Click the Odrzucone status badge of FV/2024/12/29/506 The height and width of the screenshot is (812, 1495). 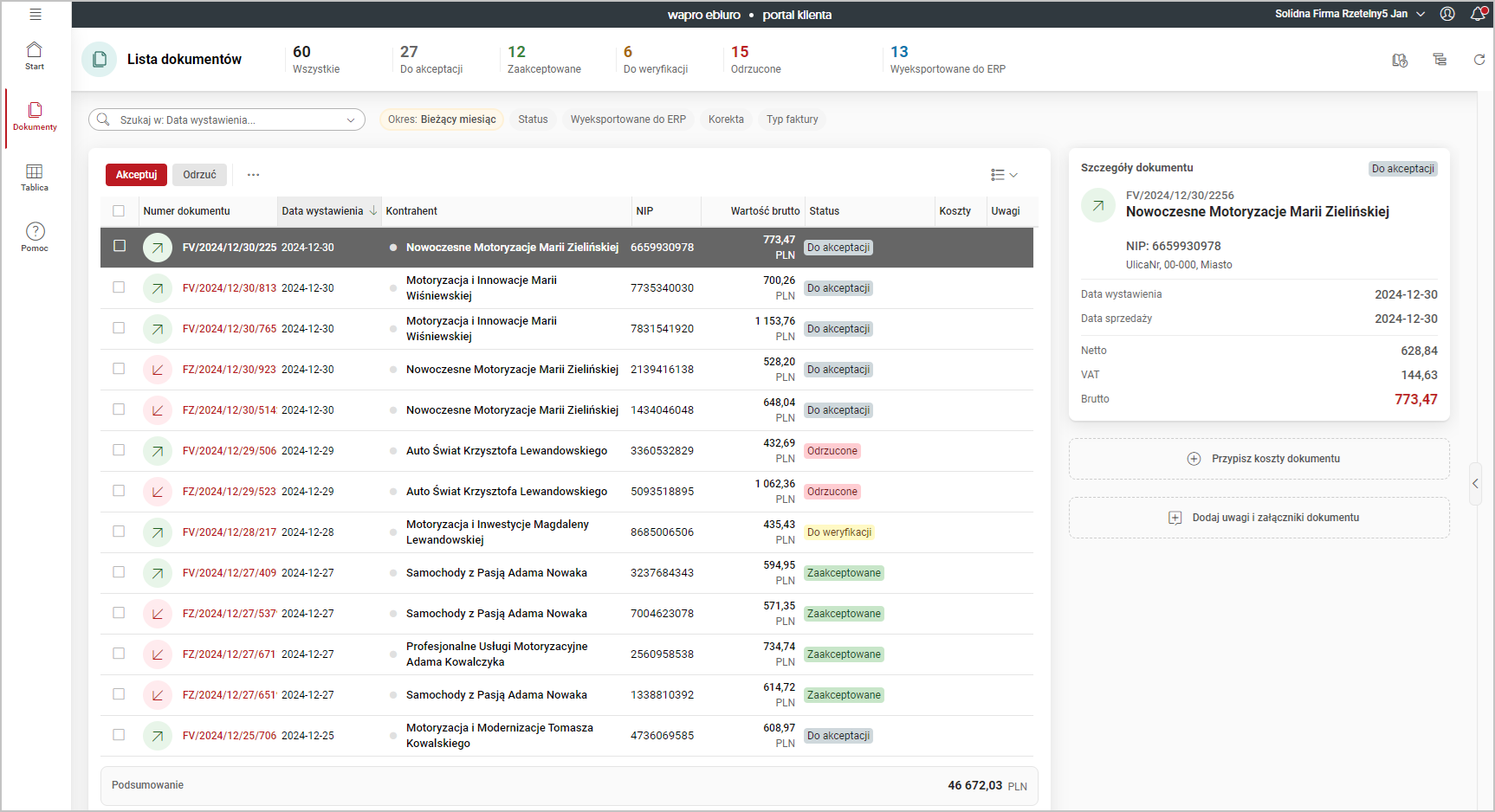click(x=832, y=451)
